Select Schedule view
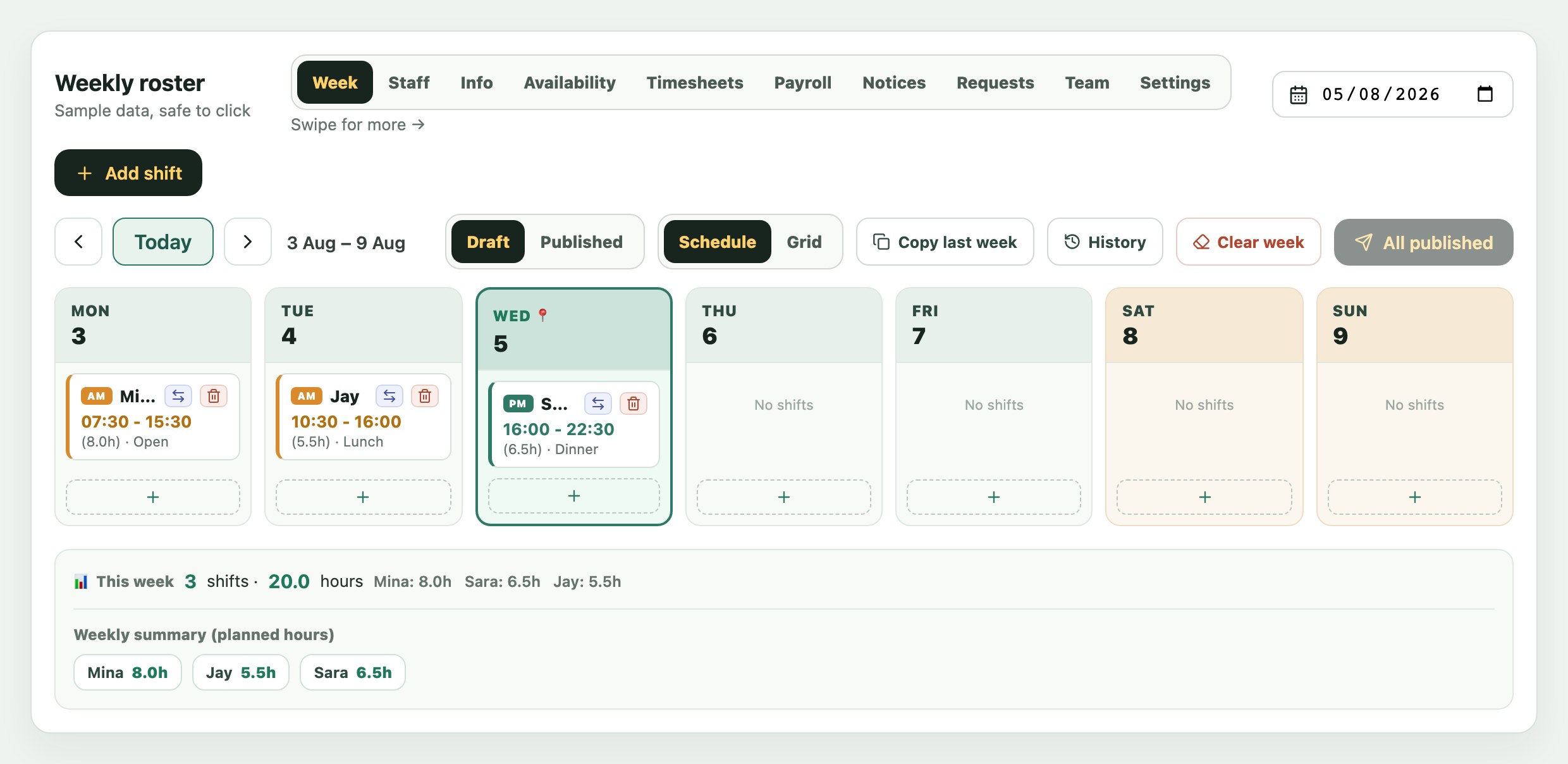The width and height of the screenshot is (1568, 764). tap(717, 242)
